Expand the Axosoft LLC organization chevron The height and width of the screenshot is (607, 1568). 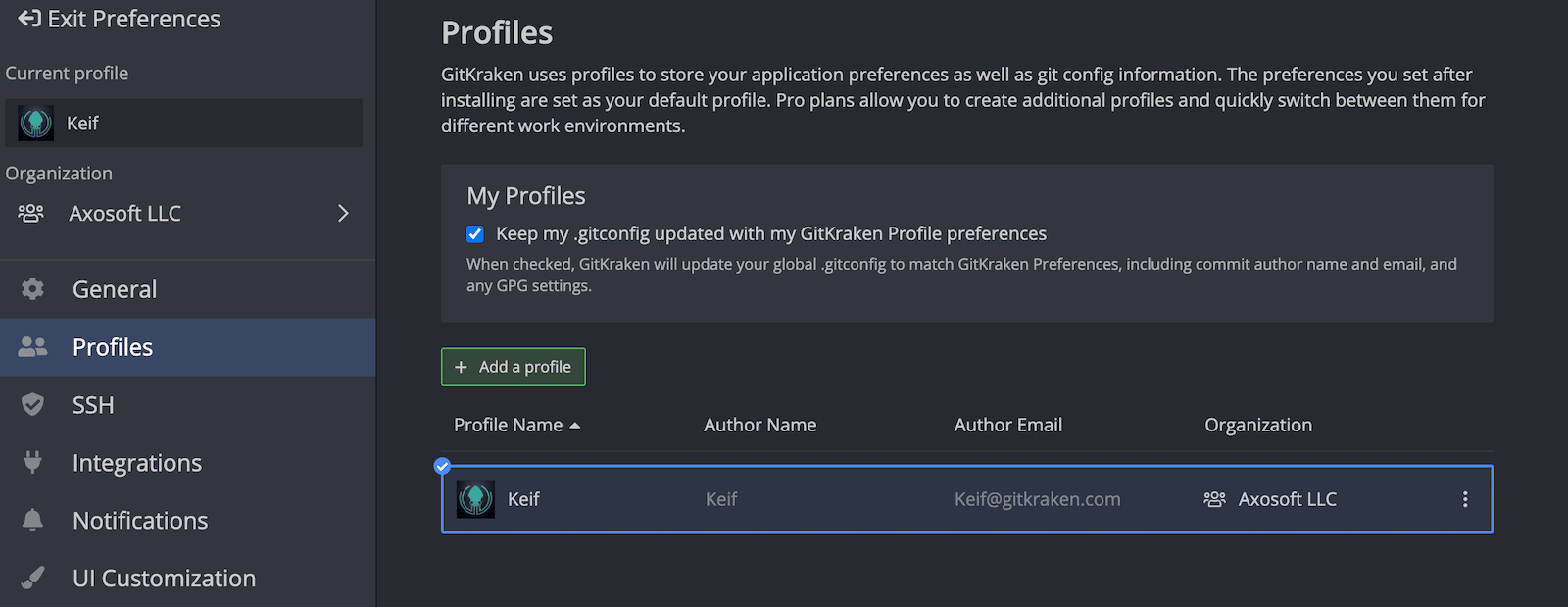(x=343, y=214)
